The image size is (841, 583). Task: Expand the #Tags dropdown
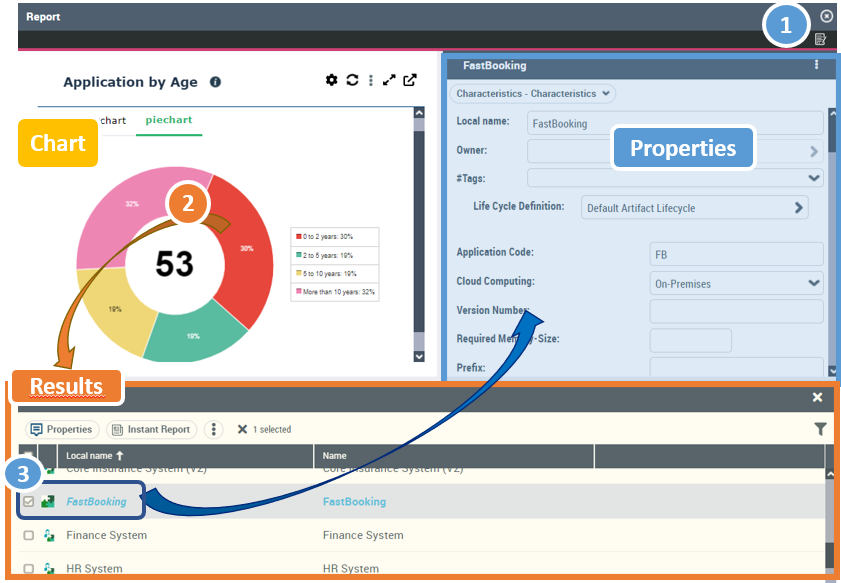click(x=813, y=178)
